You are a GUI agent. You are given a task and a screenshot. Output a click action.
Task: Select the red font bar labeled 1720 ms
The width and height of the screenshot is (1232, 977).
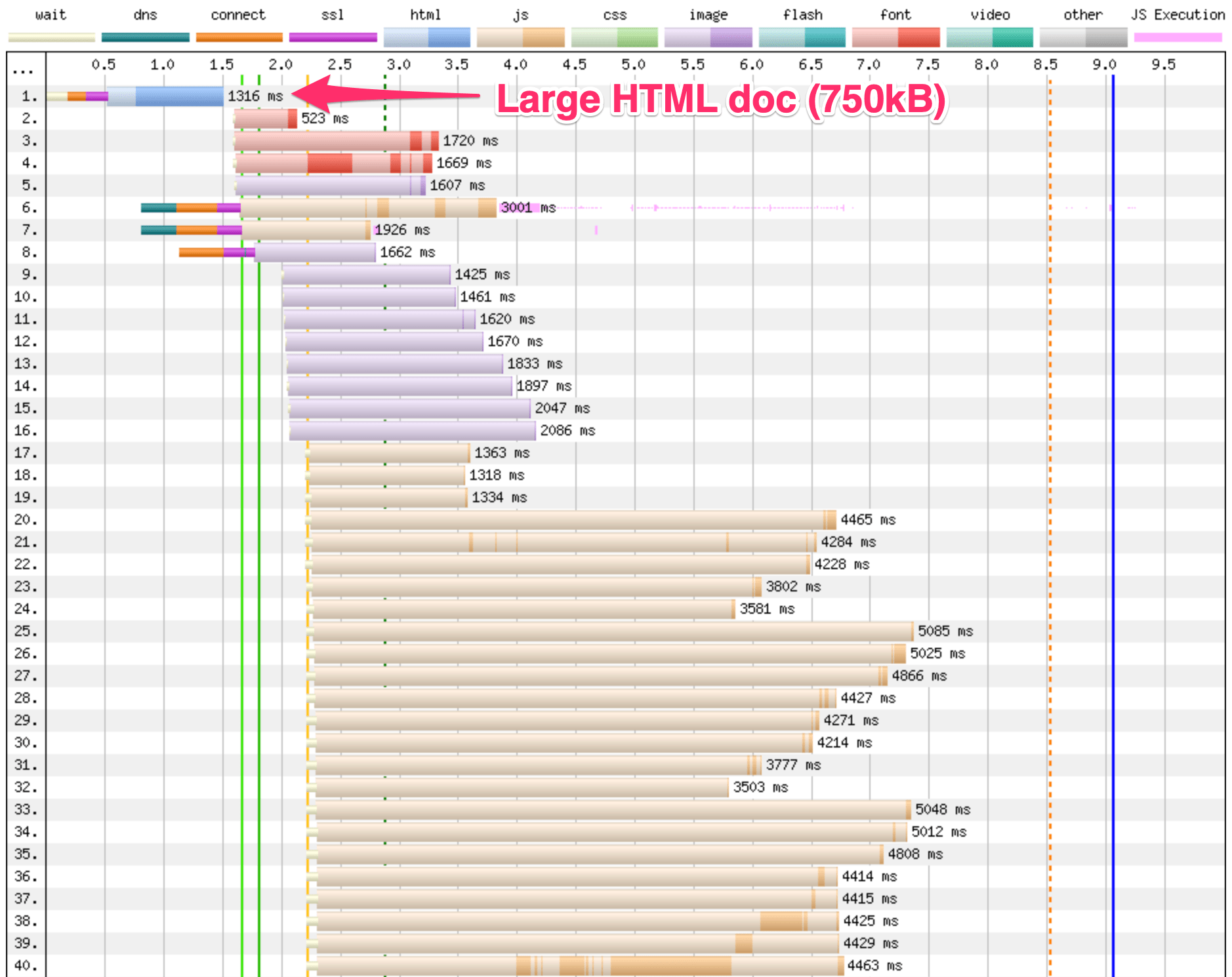(x=335, y=141)
